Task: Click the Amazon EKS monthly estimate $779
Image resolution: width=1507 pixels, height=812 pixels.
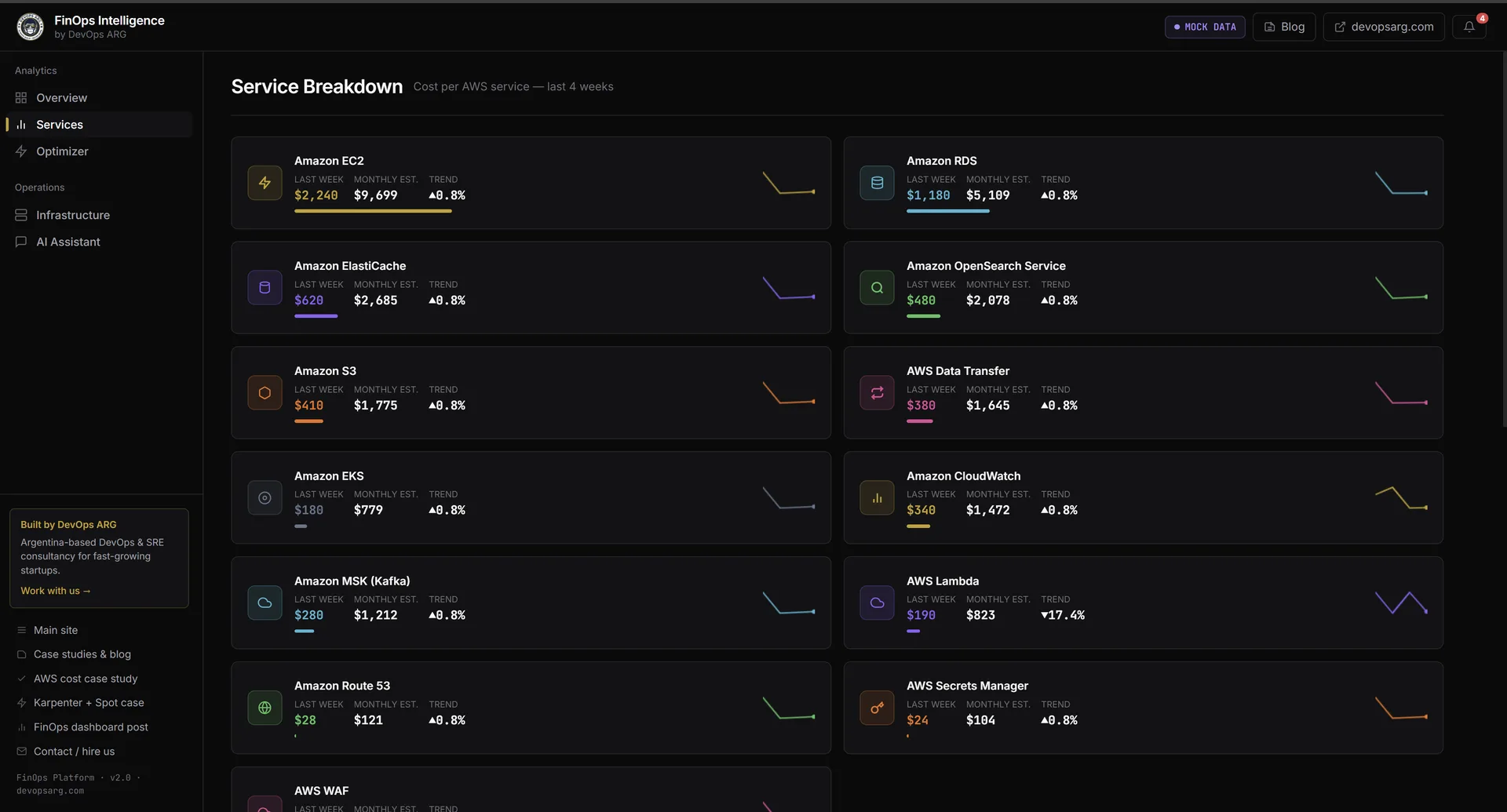Action: (x=368, y=510)
